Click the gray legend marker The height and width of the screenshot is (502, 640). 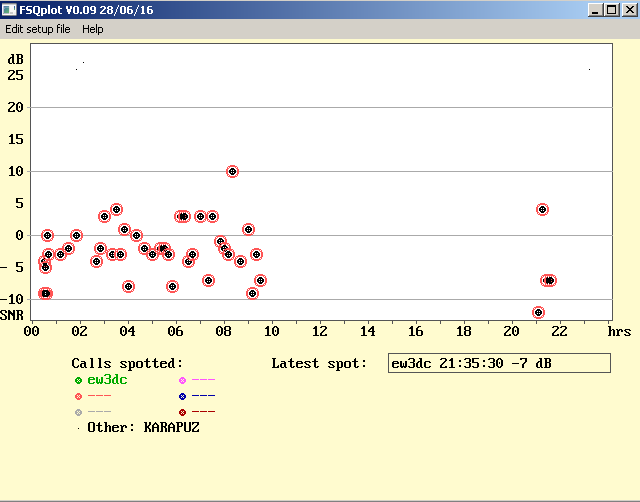pyautogui.click(x=78, y=413)
